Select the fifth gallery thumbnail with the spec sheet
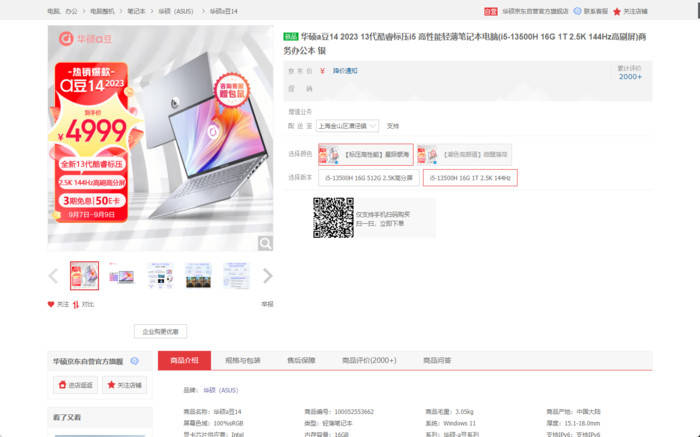The image size is (700, 437). (236, 275)
